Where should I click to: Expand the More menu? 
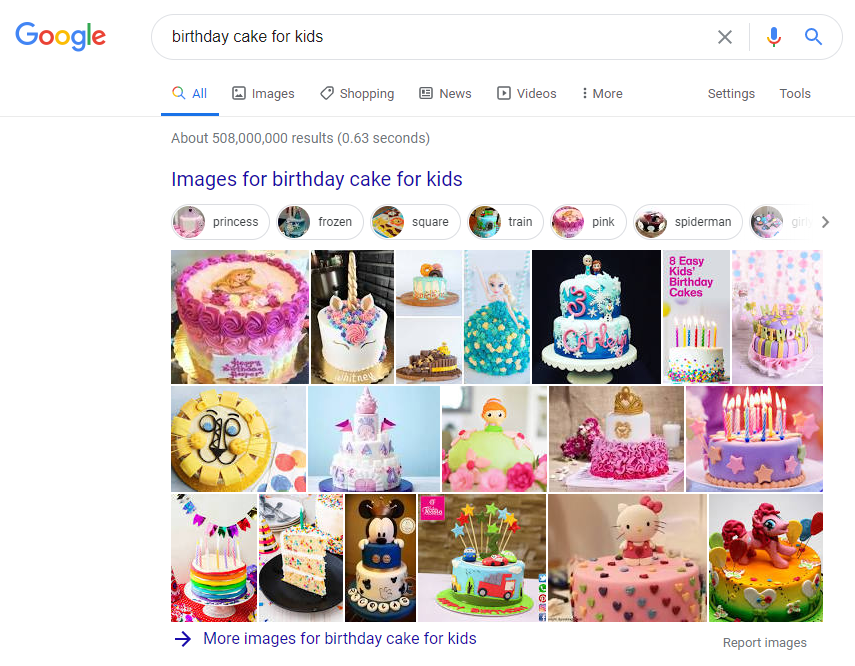click(x=602, y=93)
